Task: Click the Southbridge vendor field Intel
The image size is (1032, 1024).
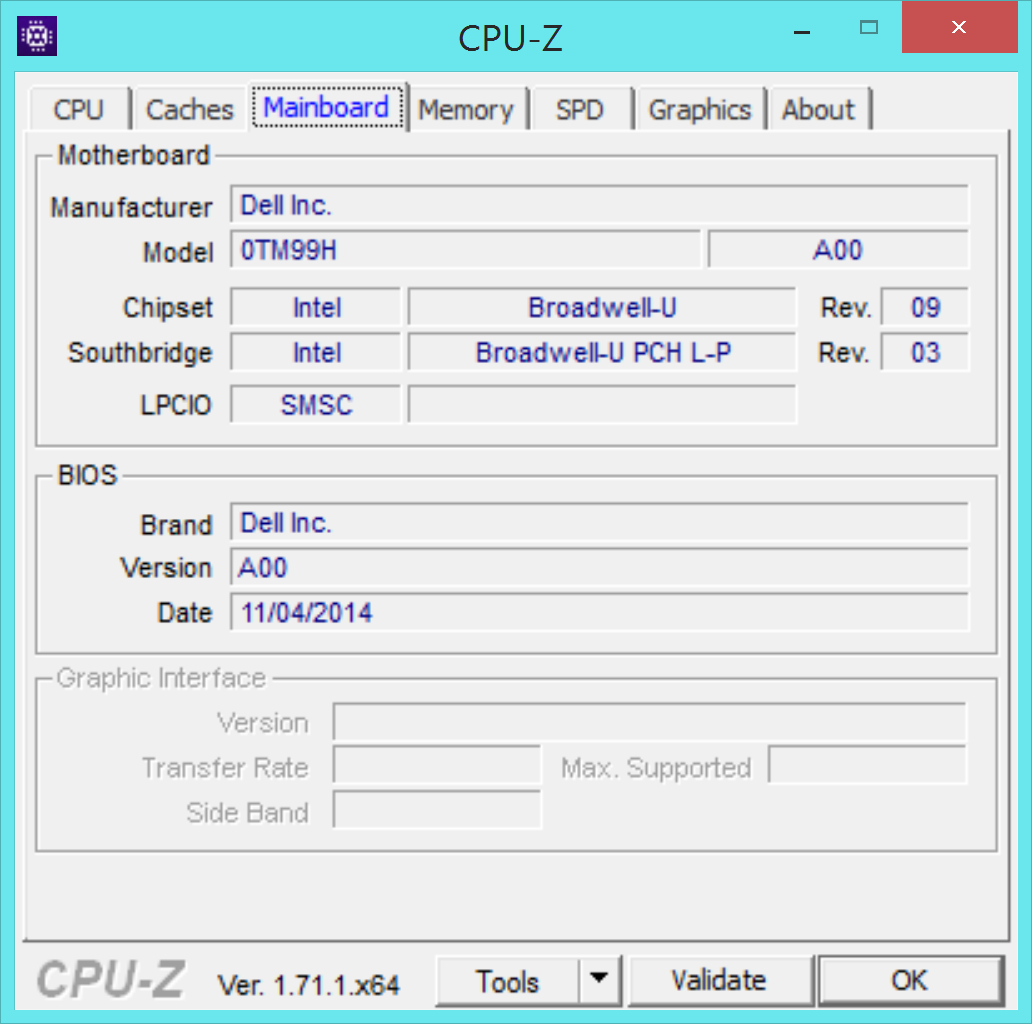Action: pyautogui.click(x=316, y=353)
